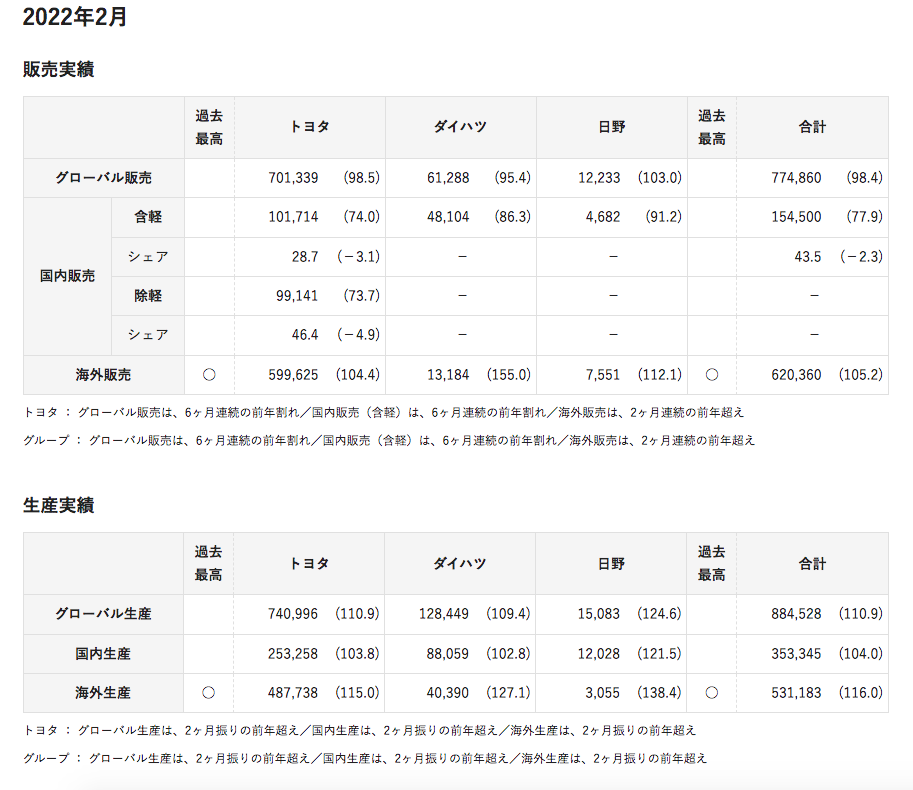913x790 pixels.
Task: Click the 合計 header in production table
Action: click(x=812, y=564)
